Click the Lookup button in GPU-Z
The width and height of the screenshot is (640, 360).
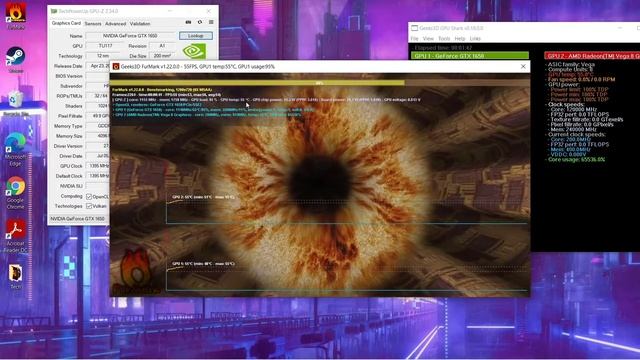click(x=196, y=36)
